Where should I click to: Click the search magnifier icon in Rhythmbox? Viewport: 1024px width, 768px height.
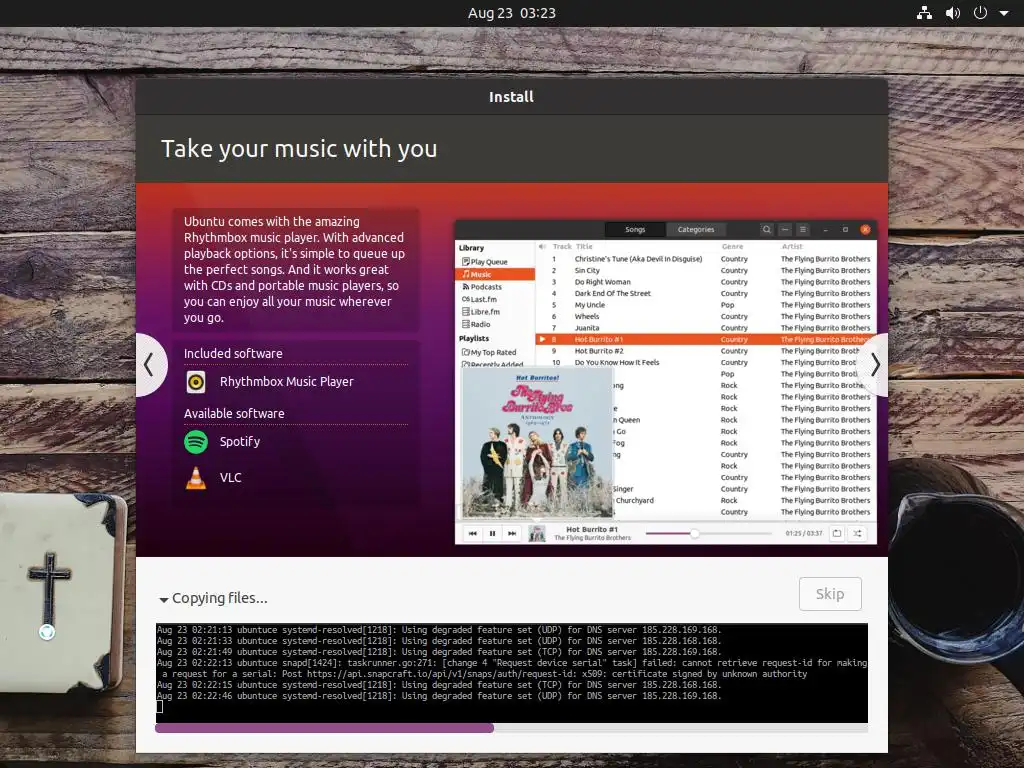tap(767, 229)
